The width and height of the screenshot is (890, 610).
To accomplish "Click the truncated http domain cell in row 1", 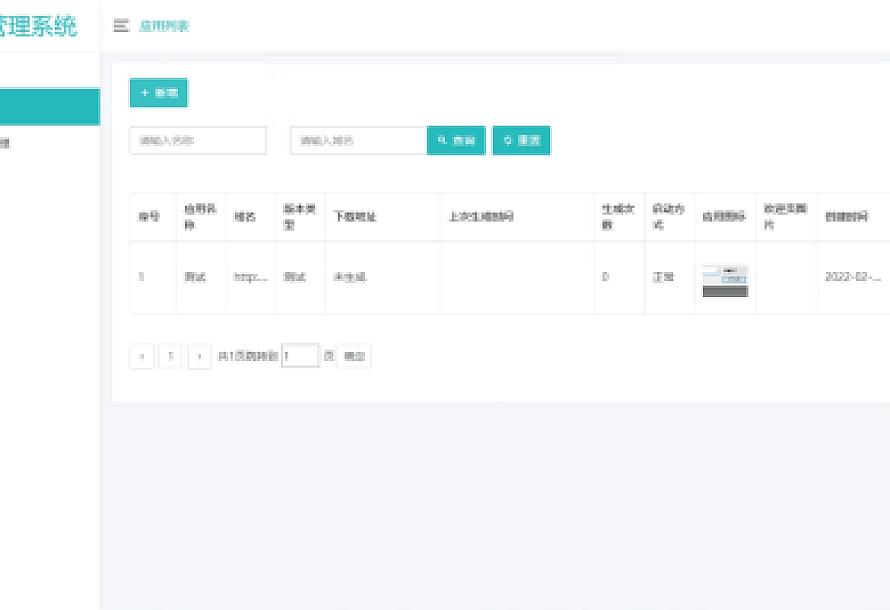I will pos(250,277).
